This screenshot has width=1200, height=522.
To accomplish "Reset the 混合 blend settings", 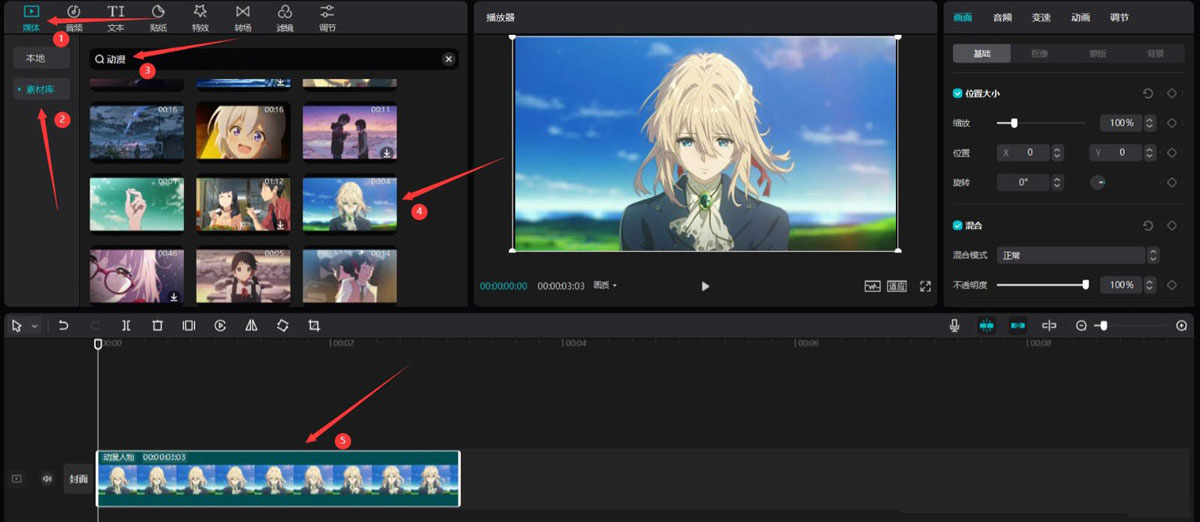I will click(1148, 226).
